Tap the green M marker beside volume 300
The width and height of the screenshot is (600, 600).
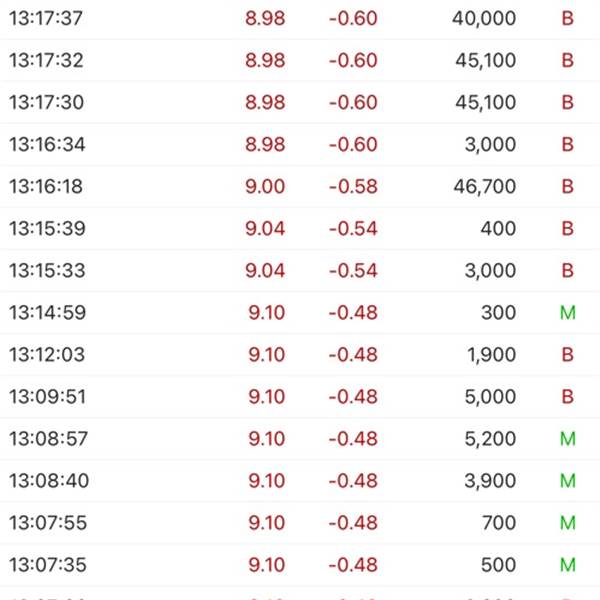click(x=568, y=312)
